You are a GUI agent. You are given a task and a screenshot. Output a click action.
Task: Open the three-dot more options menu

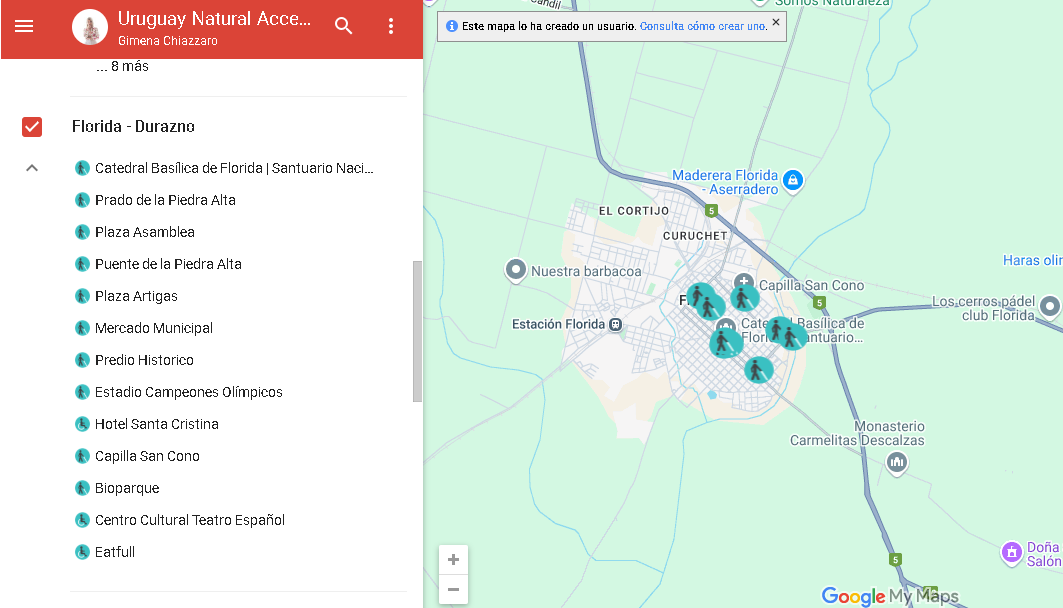point(391,27)
